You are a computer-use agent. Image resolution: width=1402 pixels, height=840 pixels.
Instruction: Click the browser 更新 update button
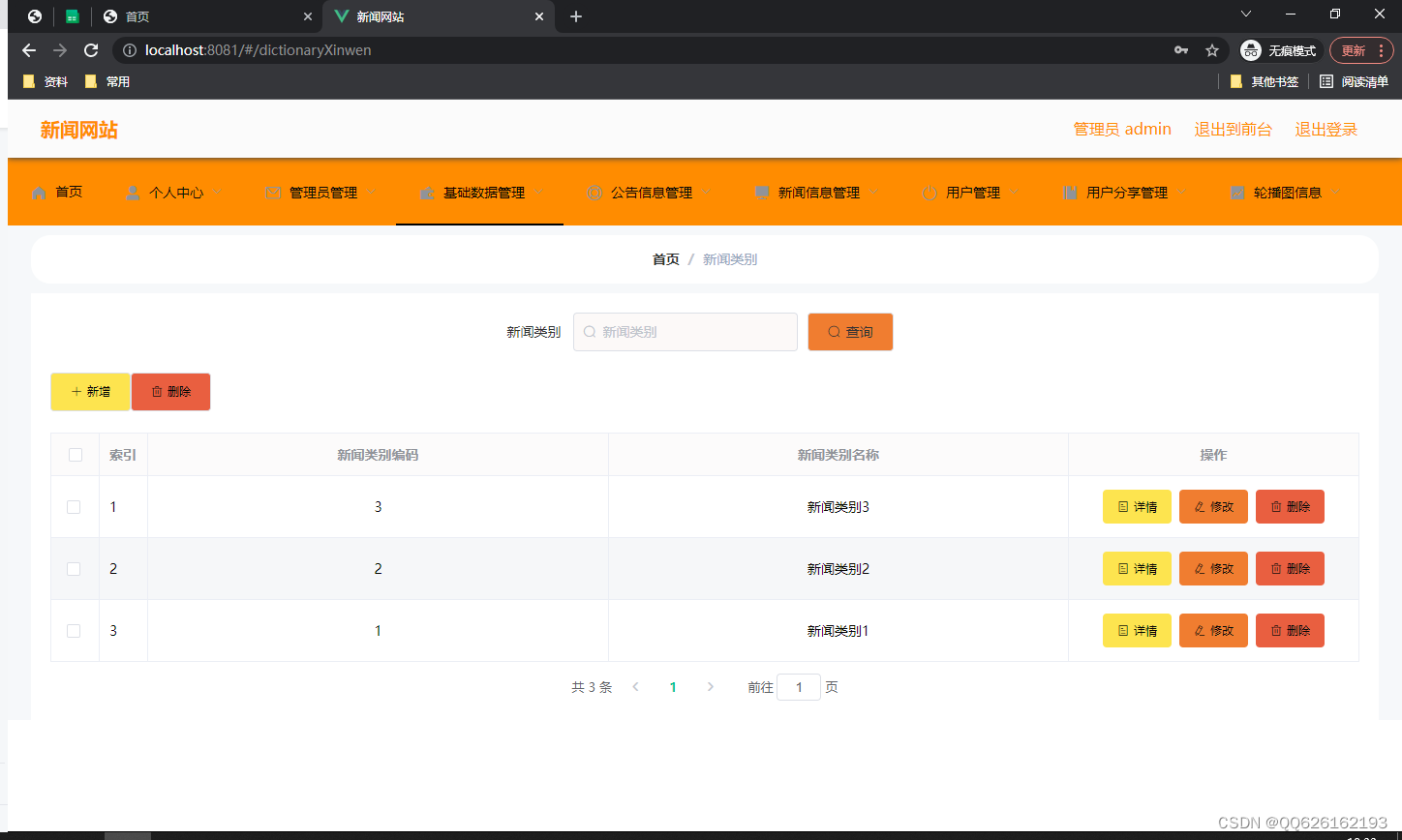tap(1359, 50)
